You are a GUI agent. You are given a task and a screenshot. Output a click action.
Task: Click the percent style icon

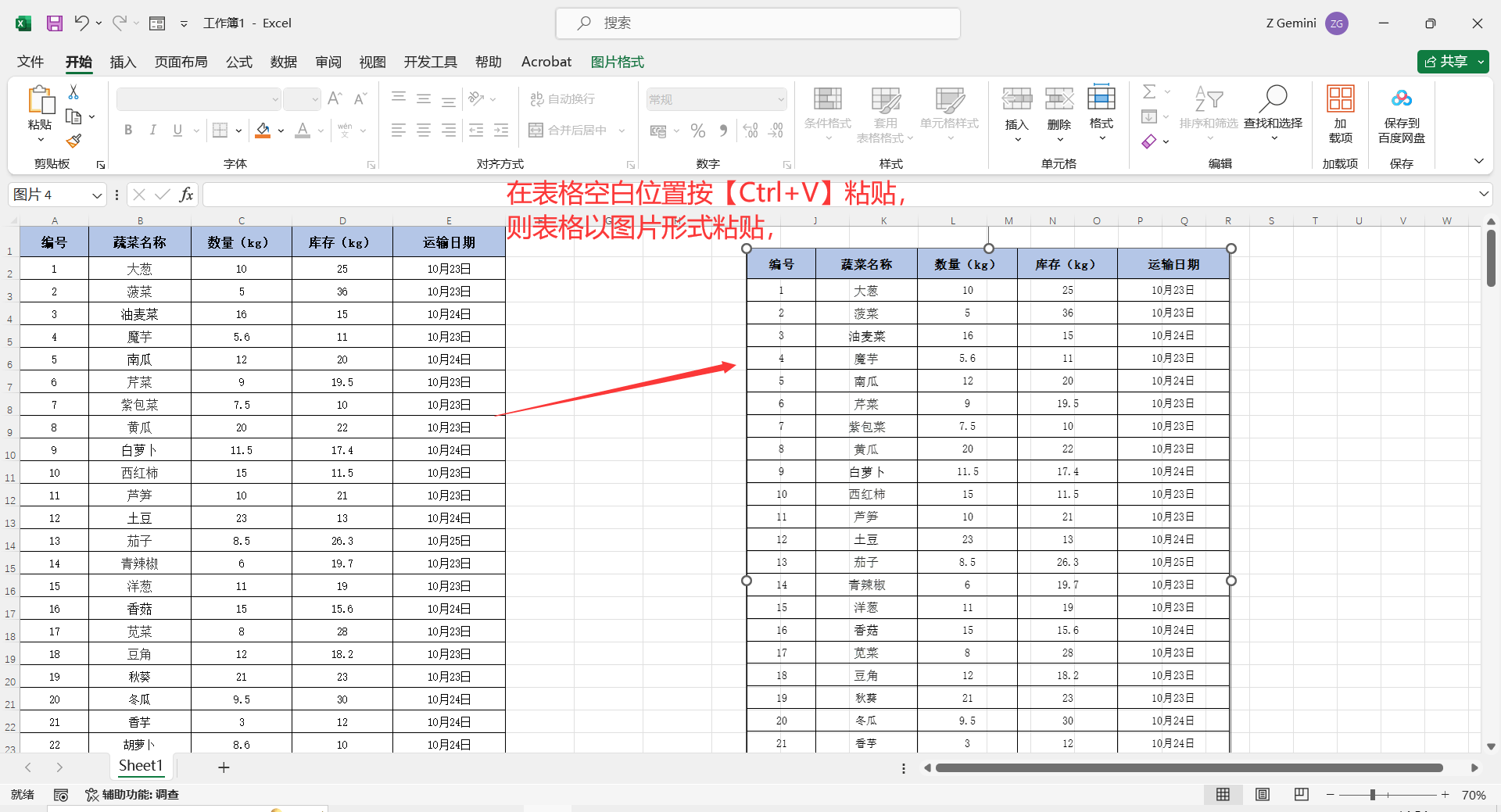point(698,131)
